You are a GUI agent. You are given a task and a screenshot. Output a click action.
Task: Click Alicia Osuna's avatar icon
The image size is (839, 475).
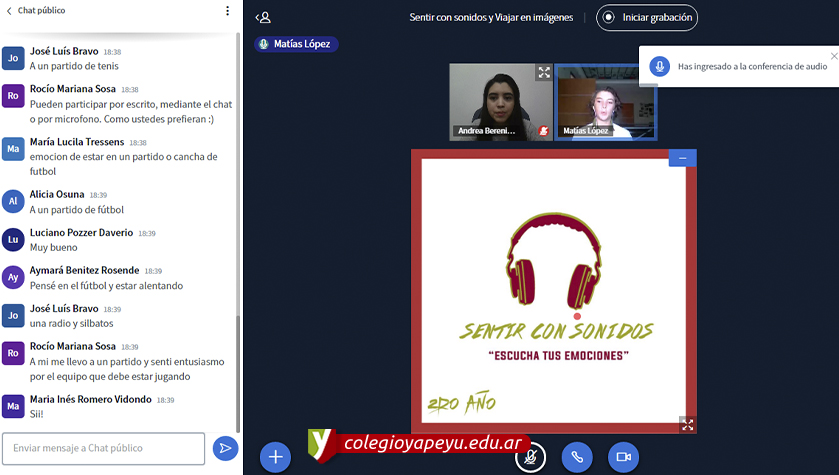pos(13,201)
